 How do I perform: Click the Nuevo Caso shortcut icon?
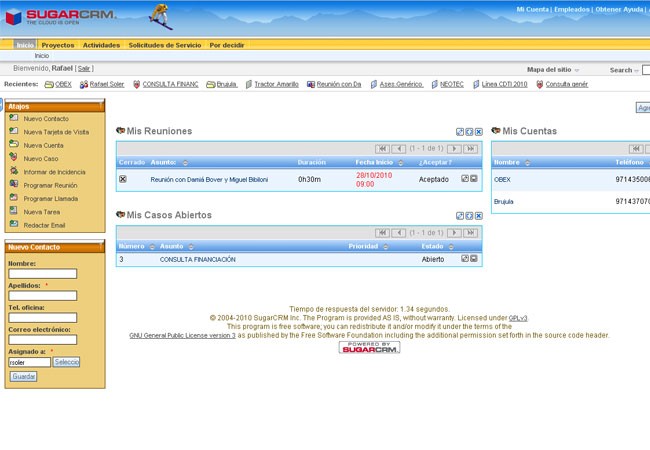(x=14, y=158)
